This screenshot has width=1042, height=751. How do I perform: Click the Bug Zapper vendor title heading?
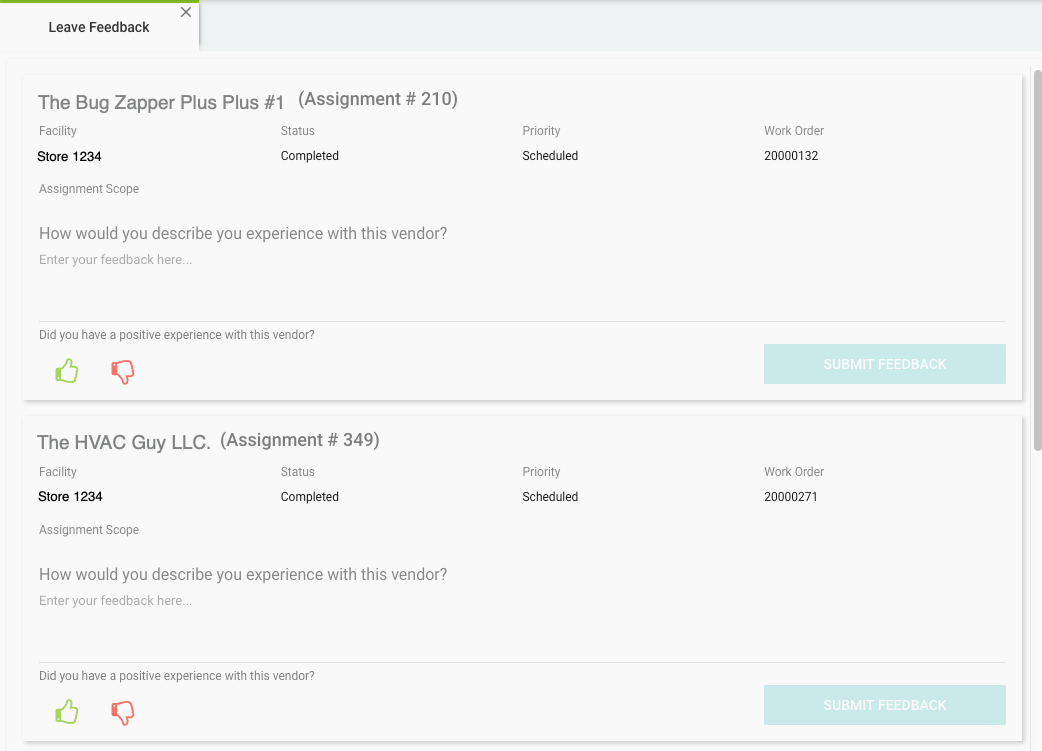tap(160, 101)
